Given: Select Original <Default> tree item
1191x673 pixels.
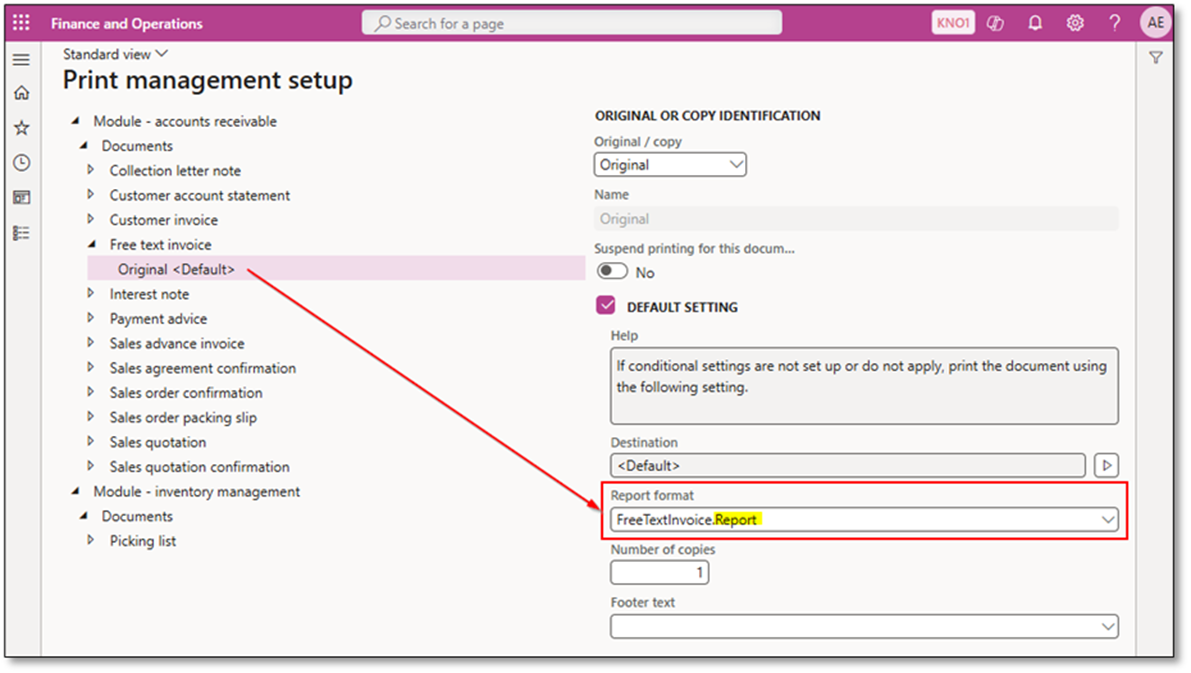Looking at the screenshot, I should tap(176, 269).
